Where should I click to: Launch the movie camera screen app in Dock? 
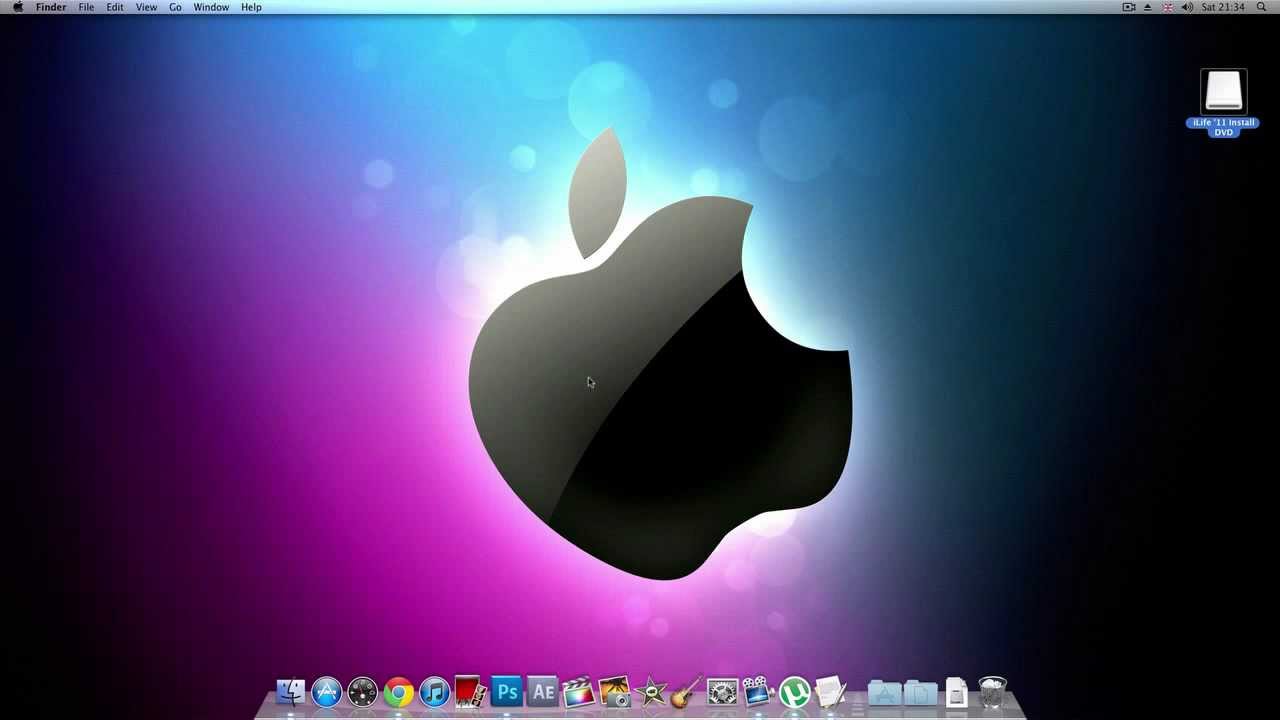758,692
